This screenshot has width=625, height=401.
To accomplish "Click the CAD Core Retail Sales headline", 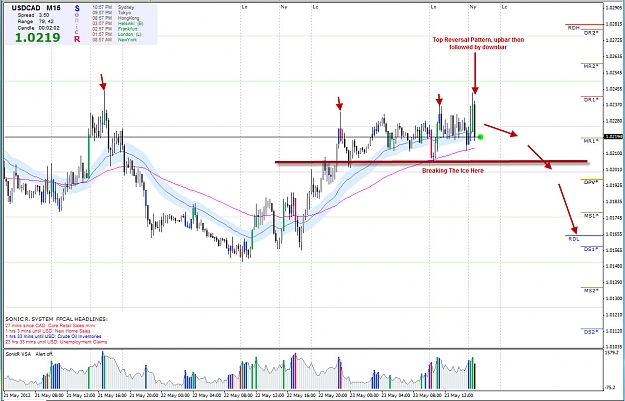I will coord(48,326).
